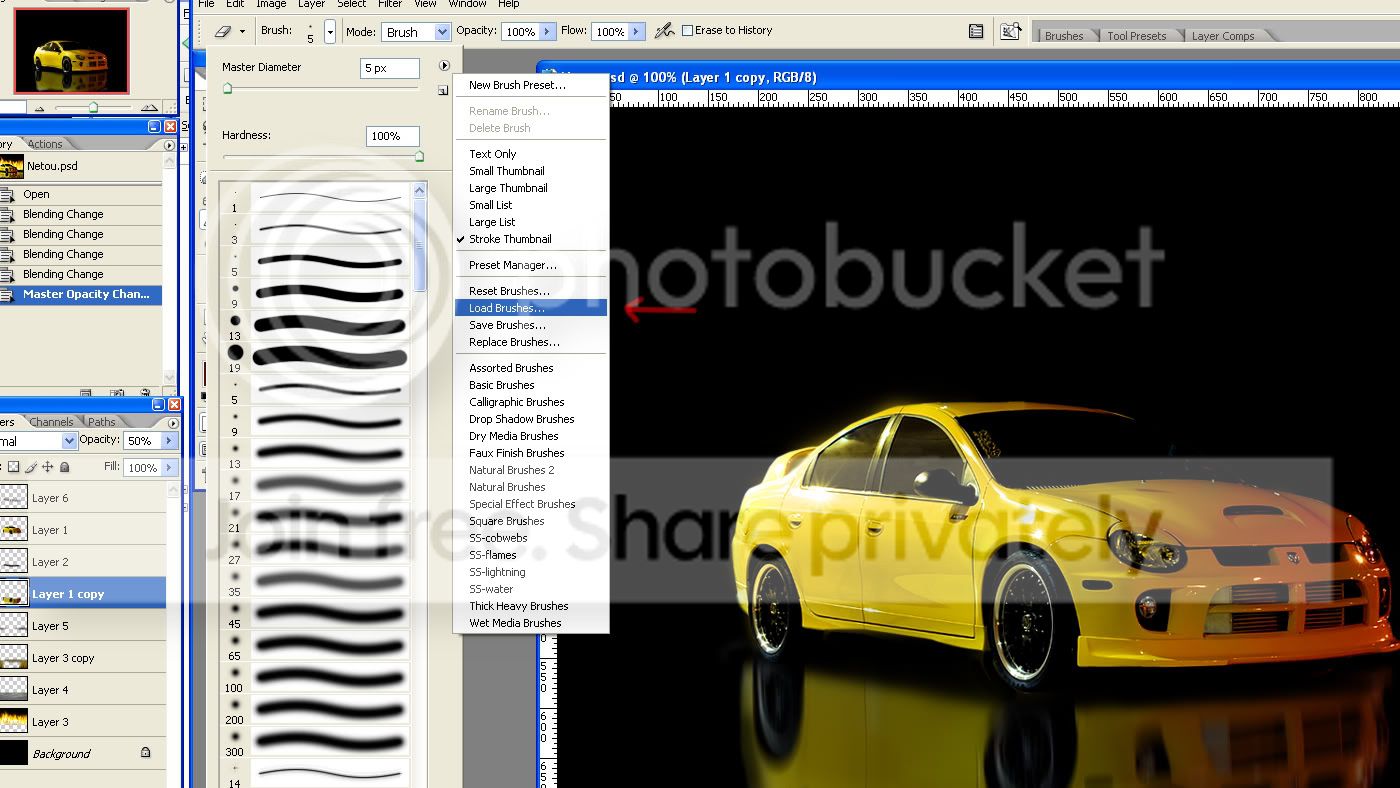Load the Calligraphic Brushes set
Viewport: 1400px width, 788px height.
531,402
